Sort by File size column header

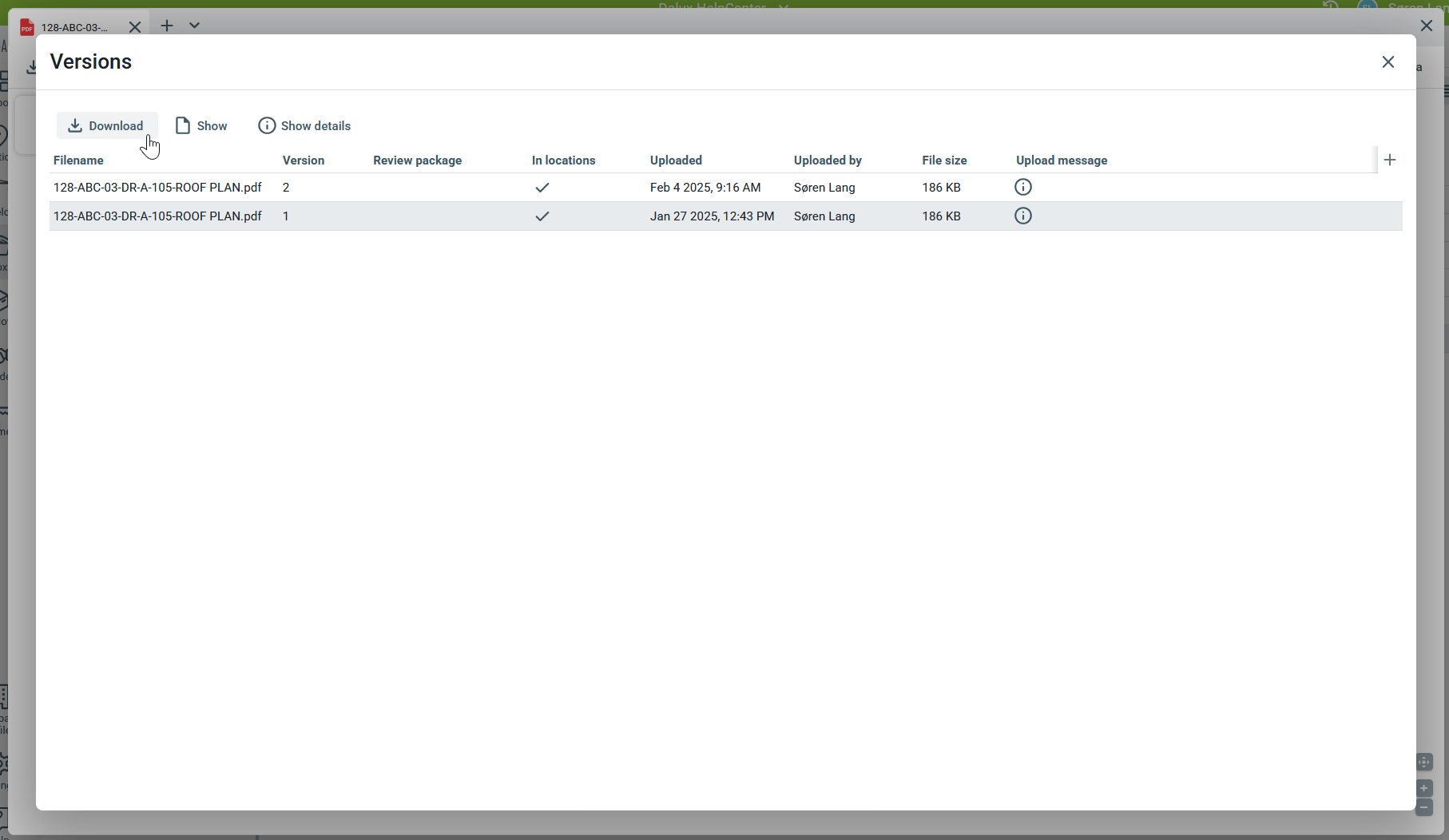(x=944, y=160)
